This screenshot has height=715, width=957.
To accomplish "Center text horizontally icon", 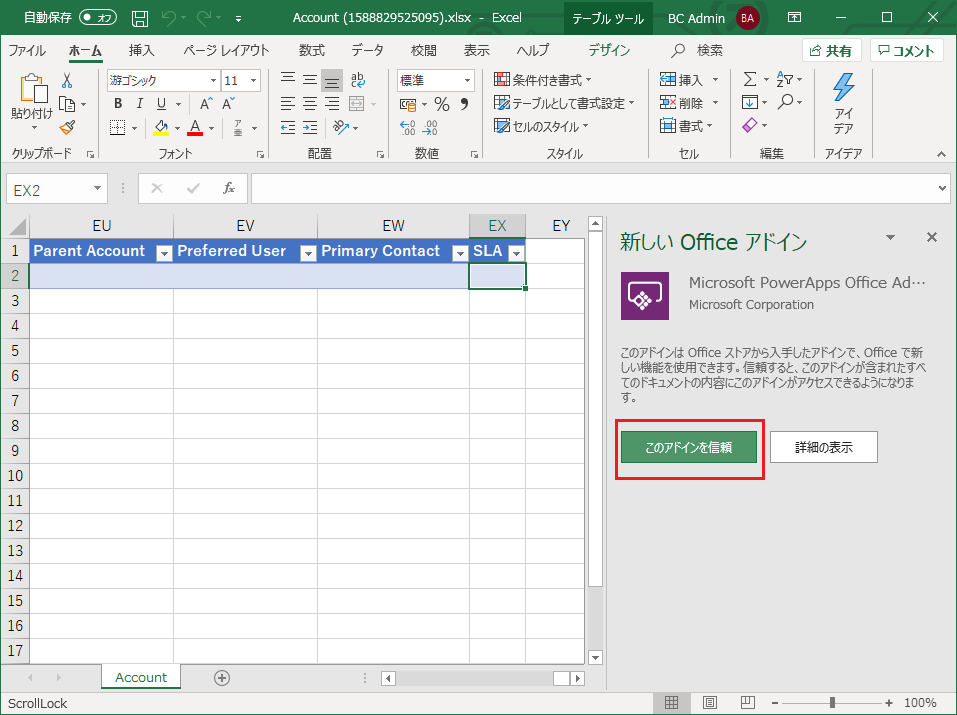I will (x=310, y=104).
